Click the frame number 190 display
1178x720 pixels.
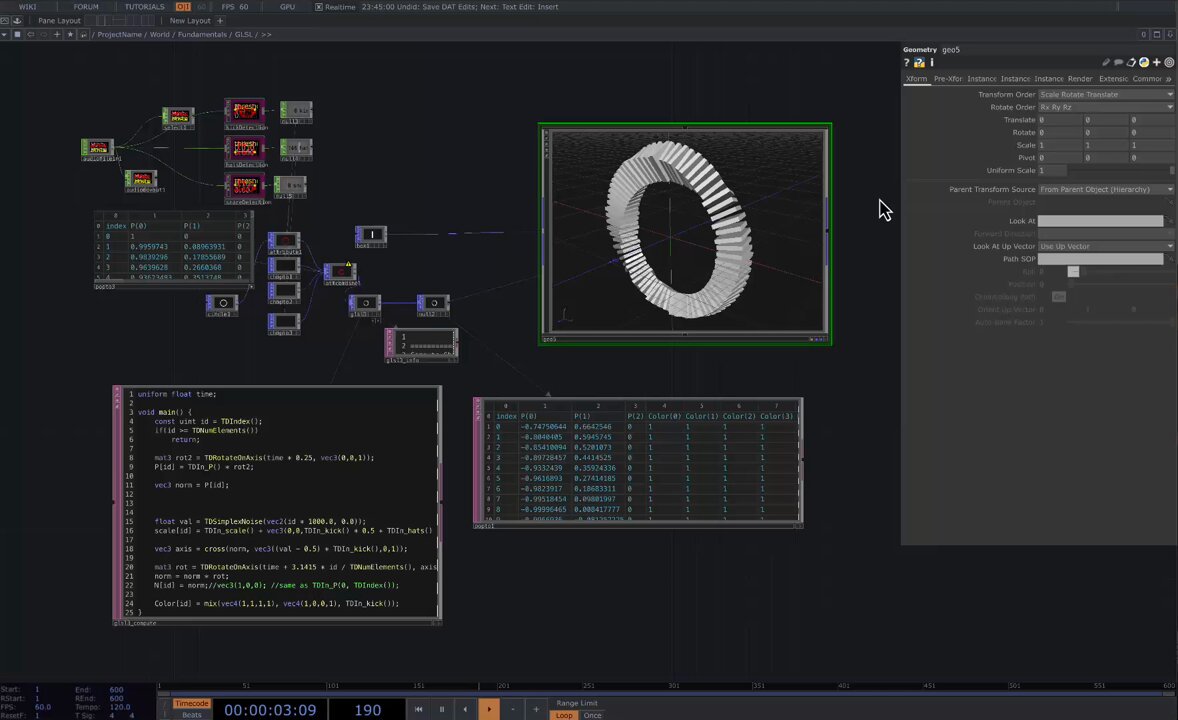point(367,709)
